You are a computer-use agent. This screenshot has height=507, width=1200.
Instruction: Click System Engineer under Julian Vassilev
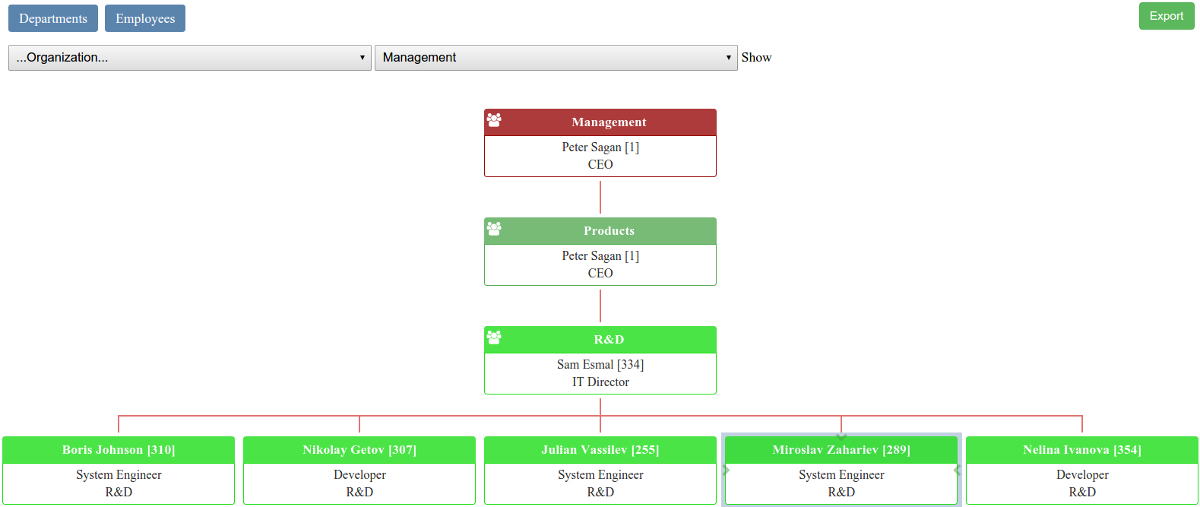tap(600, 475)
